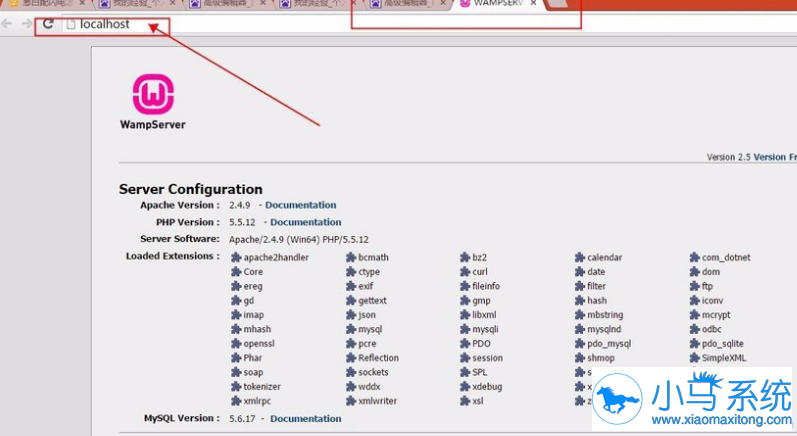Viewport: 797px width, 436px height.
Task: Click the bcmath extension icon
Action: pyautogui.click(x=351, y=257)
